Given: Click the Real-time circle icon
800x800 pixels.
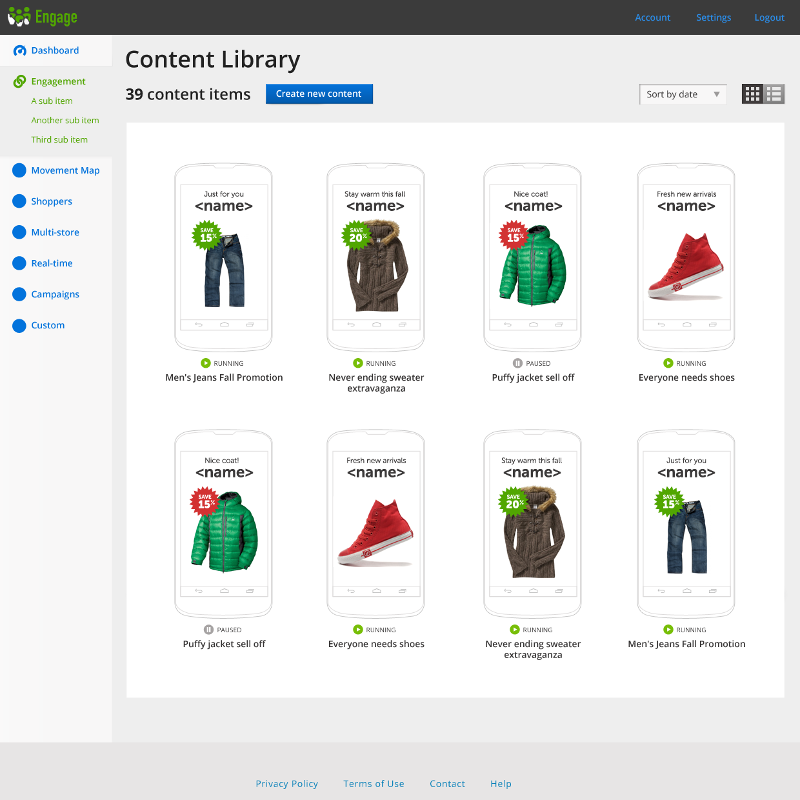Looking at the screenshot, I should tap(19, 264).
